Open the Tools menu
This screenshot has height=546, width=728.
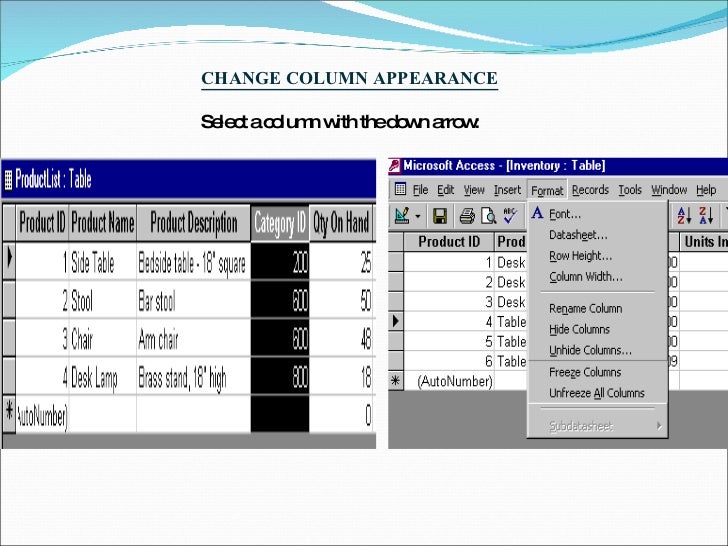click(630, 190)
